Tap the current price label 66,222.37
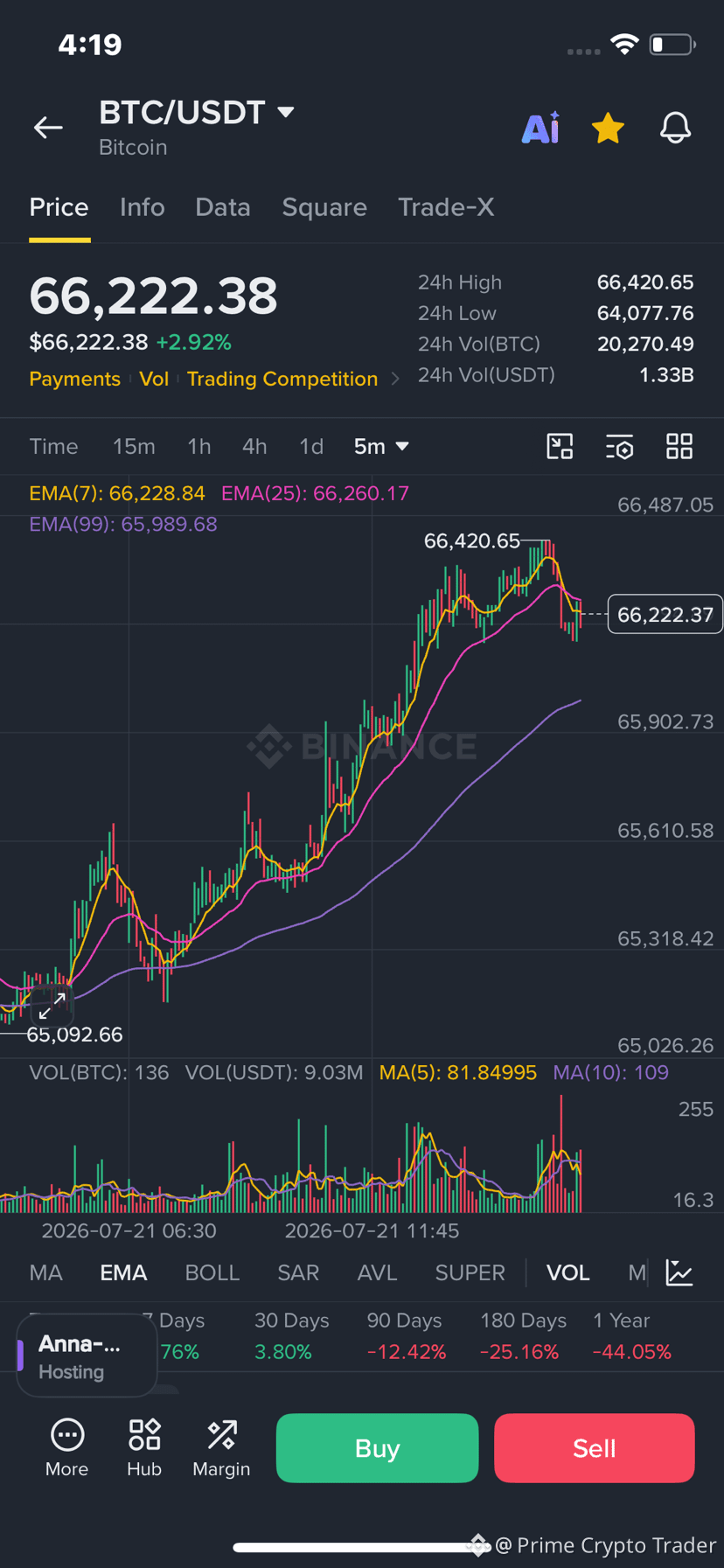Screen dimensions: 724x1568 pyautogui.click(x=665, y=614)
